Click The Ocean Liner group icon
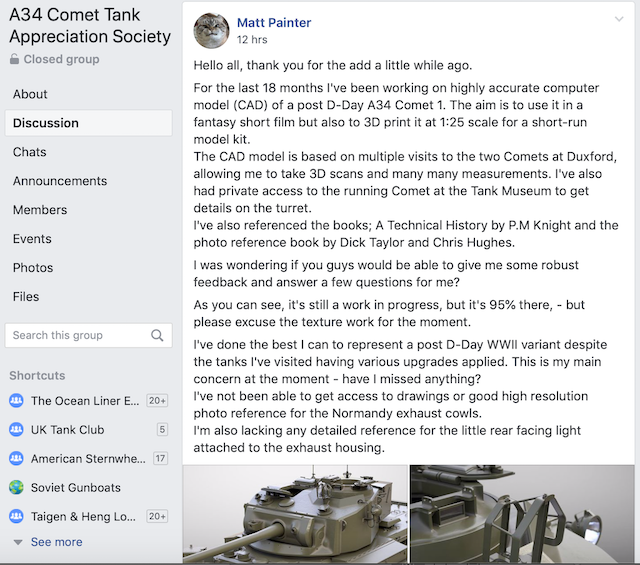This screenshot has width=640, height=565. tap(16, 401)
